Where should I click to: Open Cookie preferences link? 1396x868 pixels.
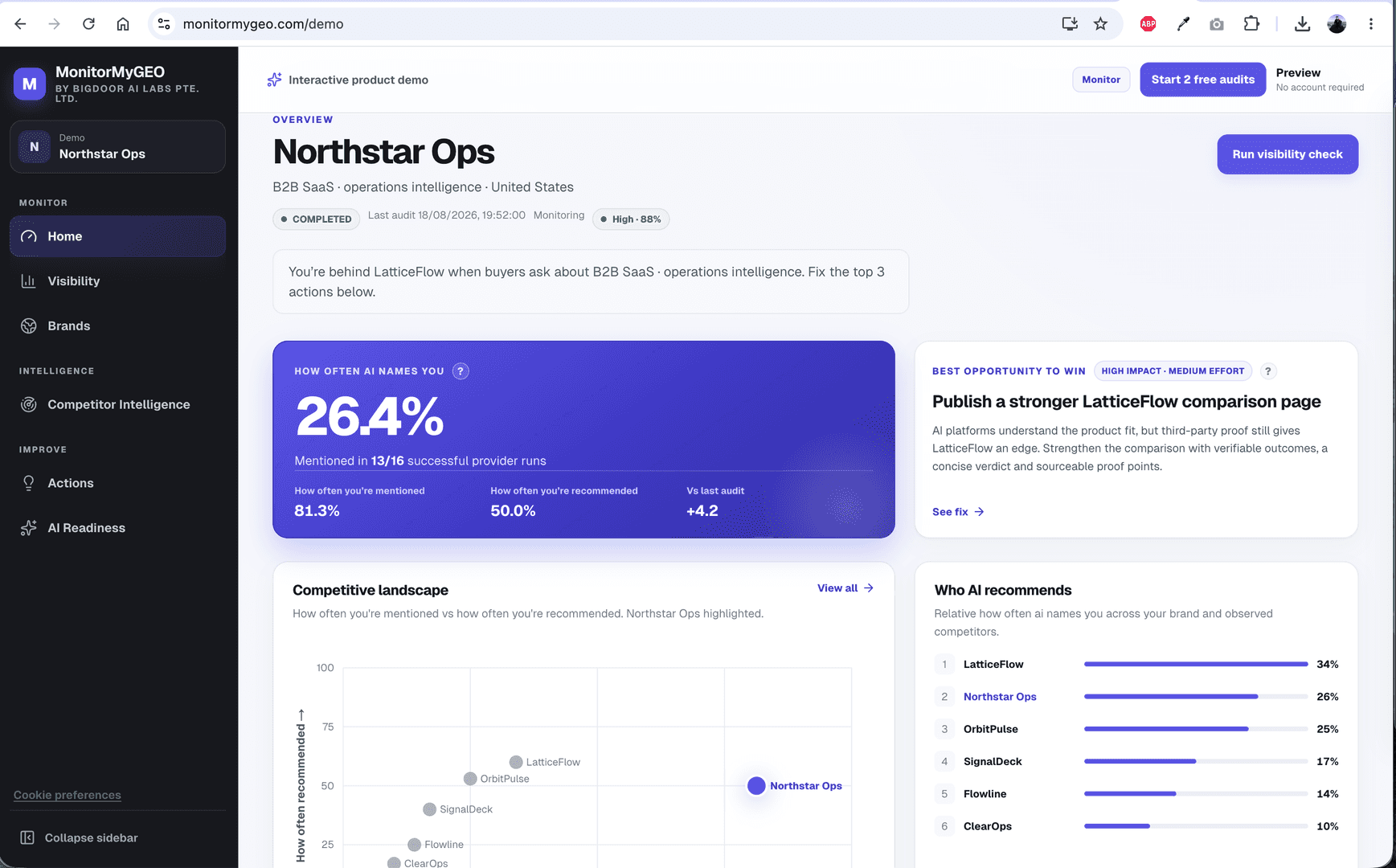coord(68,795)
